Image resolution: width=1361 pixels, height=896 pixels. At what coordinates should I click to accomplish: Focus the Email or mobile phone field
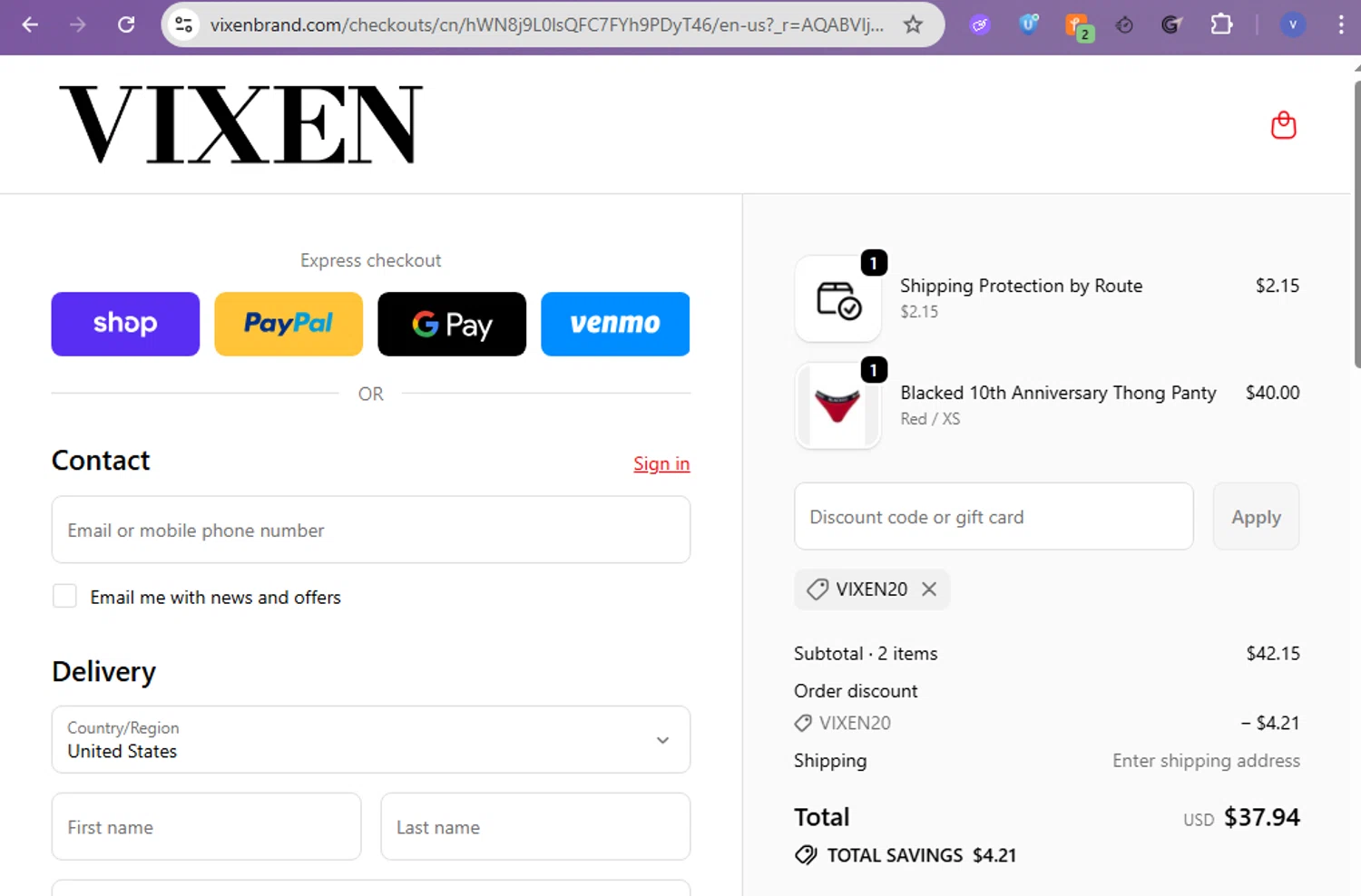click(371, 530)
